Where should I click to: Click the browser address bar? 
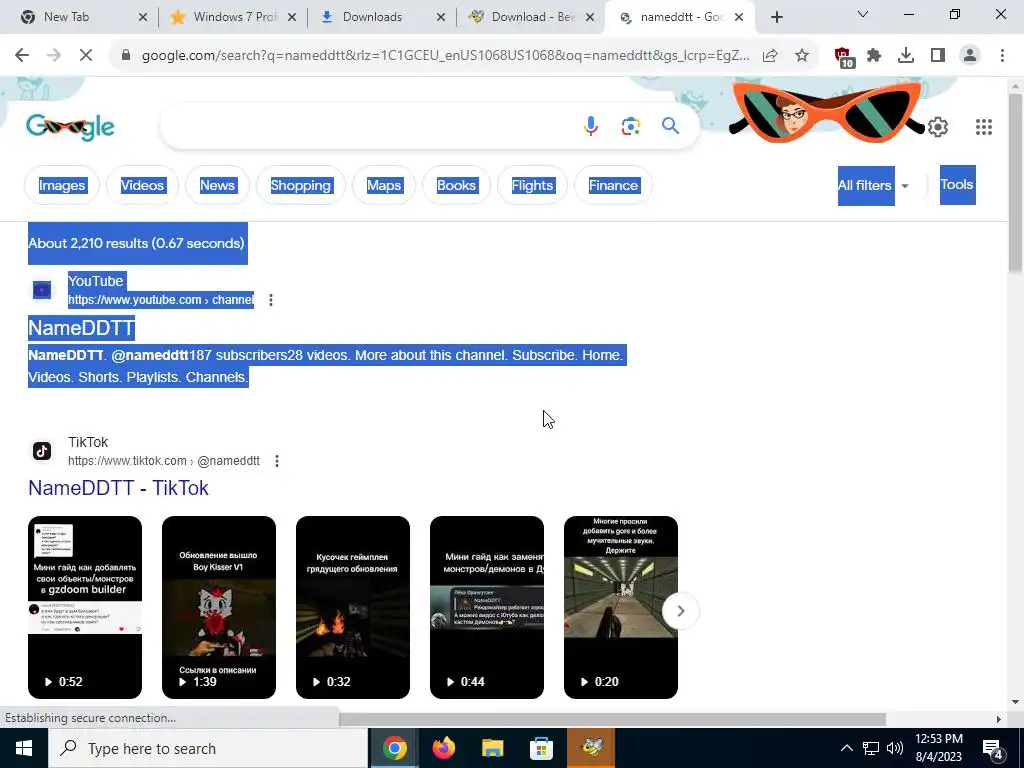(444, 56)
